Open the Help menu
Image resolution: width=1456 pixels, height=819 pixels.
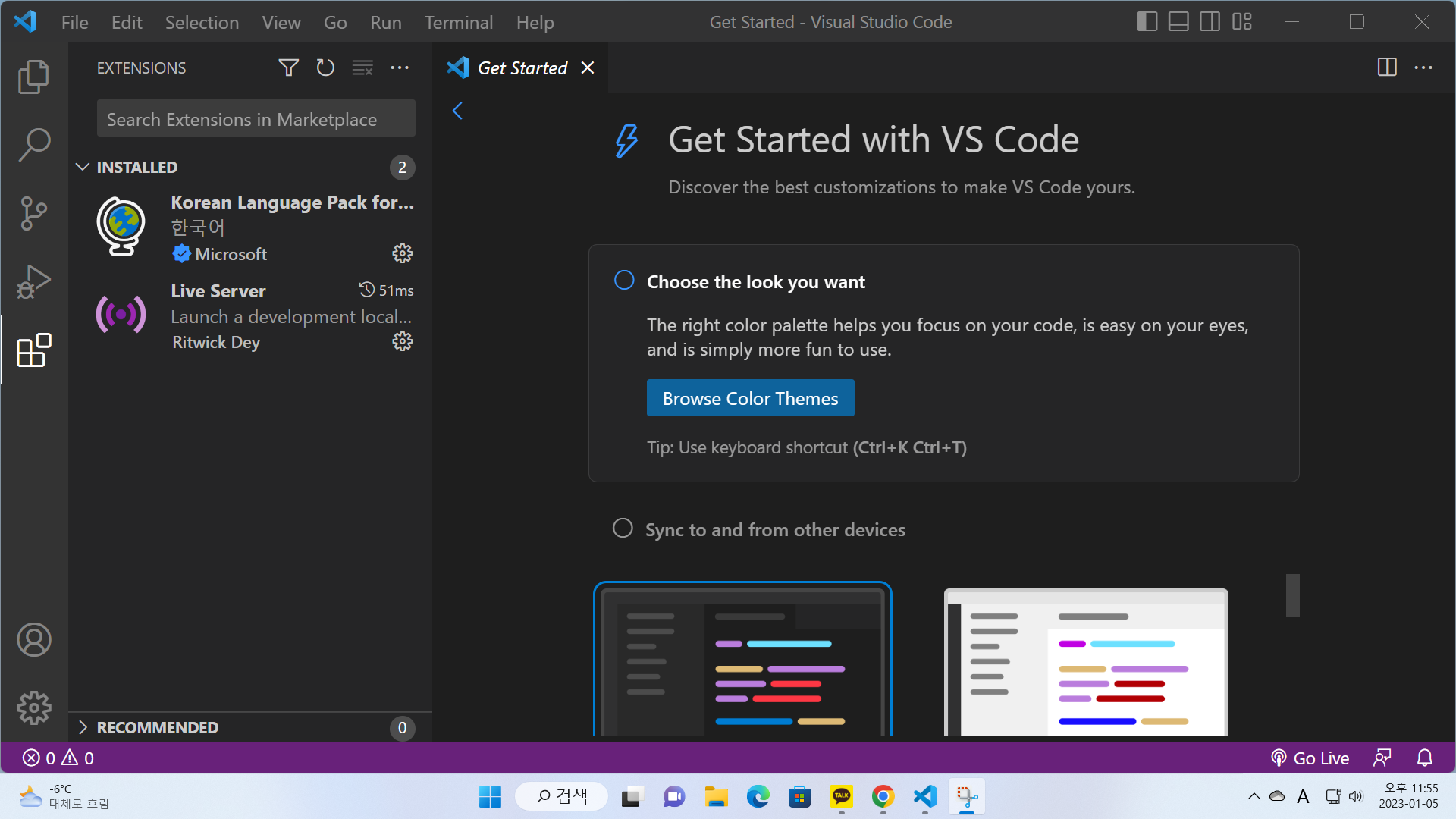pos(535,22)
